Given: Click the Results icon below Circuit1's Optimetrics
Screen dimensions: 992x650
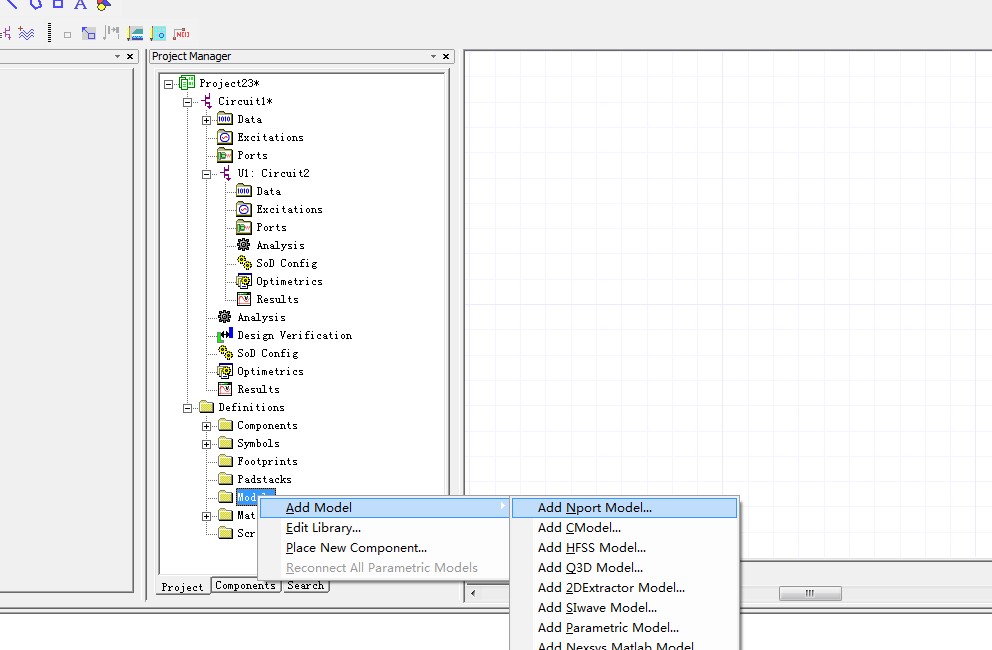Looking at the screenshot, I should click(225, 389).
